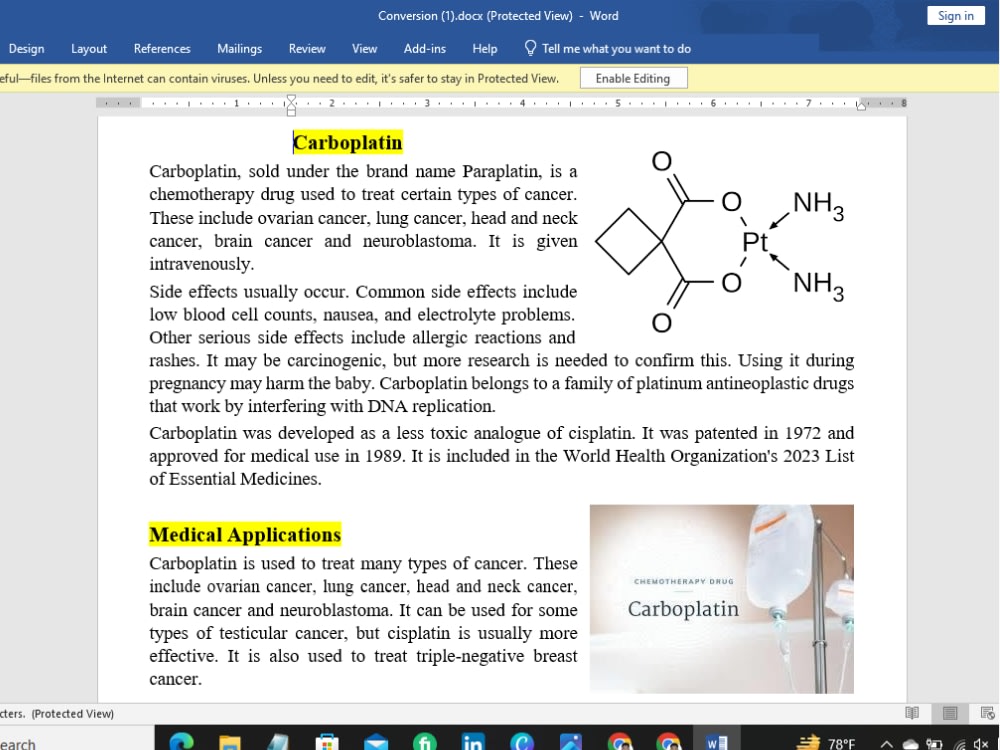Click the Chemotherapy Drug Carboplatin IV bag photo

click(x=721, y=599)
